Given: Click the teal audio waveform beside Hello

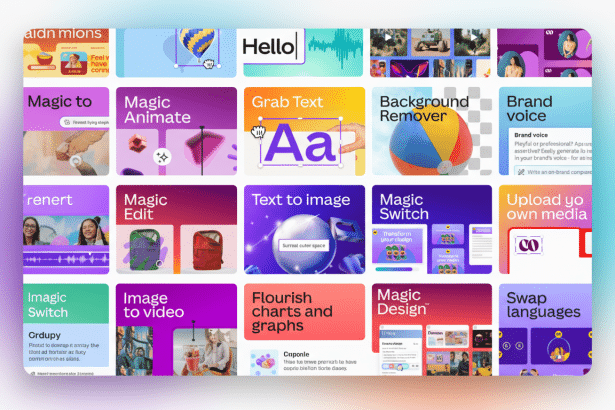Looking at the screenshot, I should tap(336, 48).
